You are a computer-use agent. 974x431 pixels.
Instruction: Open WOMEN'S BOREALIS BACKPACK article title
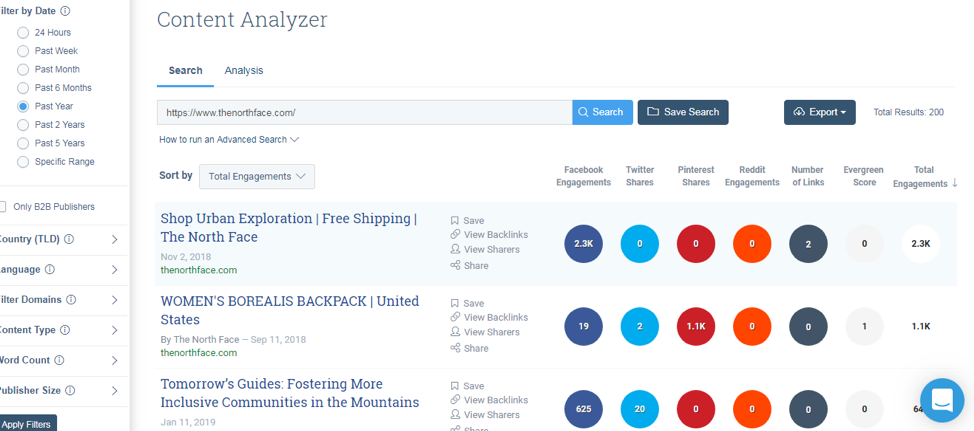click(289, 310)
